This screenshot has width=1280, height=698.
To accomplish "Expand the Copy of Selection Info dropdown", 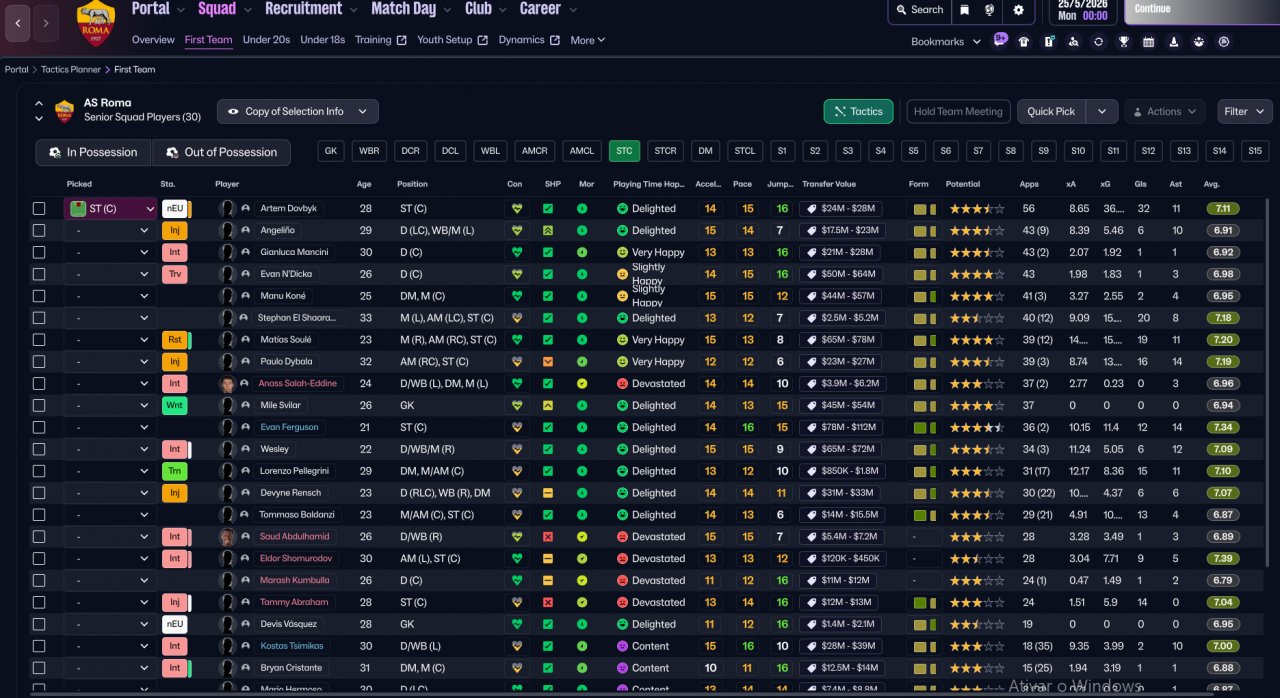I will point(297,112).
